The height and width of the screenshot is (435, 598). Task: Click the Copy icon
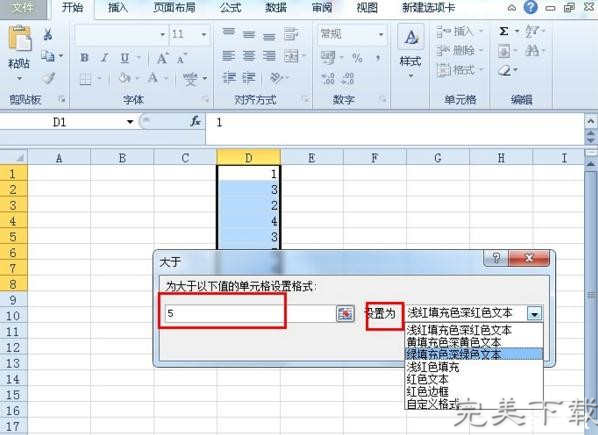(48, 56)
